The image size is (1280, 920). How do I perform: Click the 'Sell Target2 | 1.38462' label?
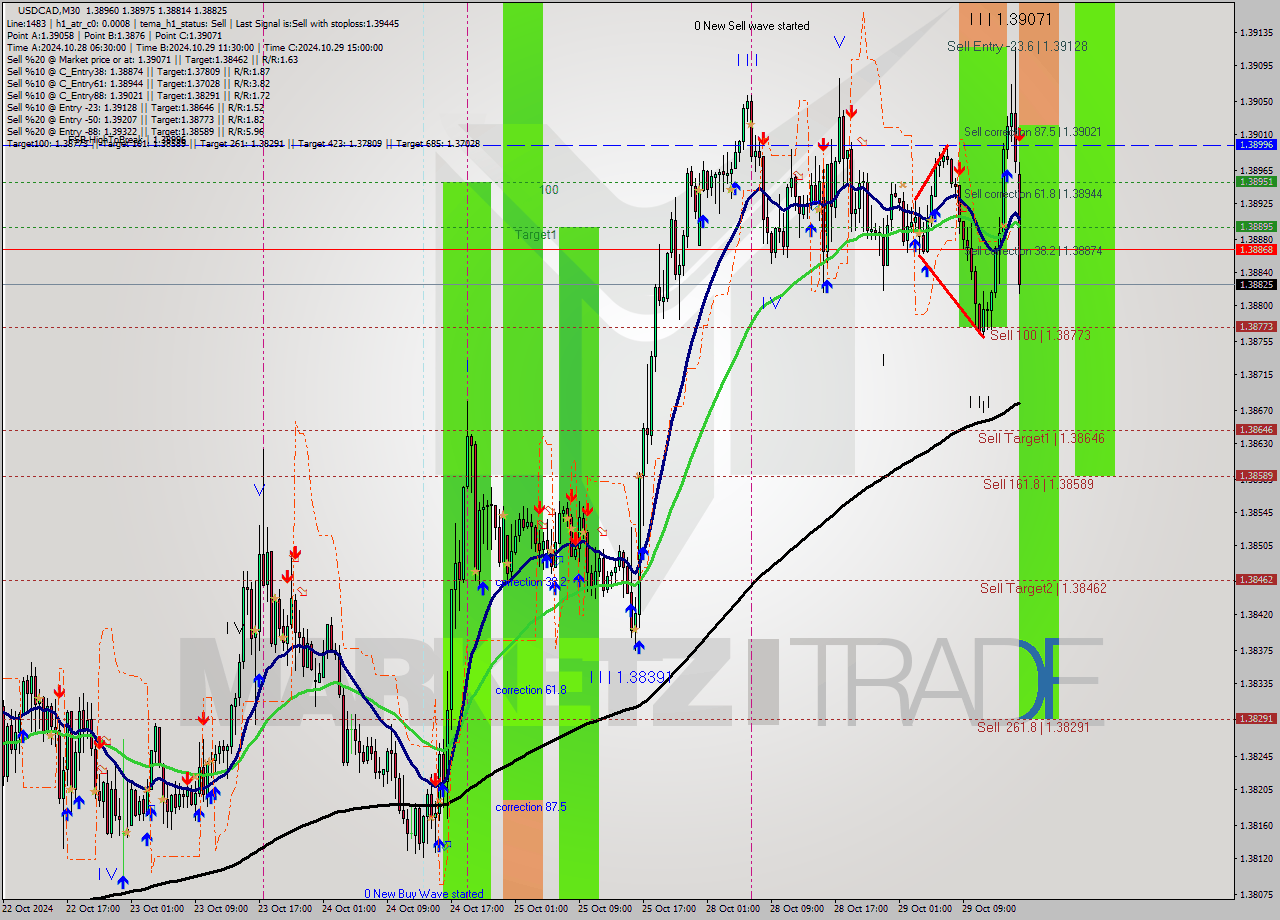click(1043, 588)
